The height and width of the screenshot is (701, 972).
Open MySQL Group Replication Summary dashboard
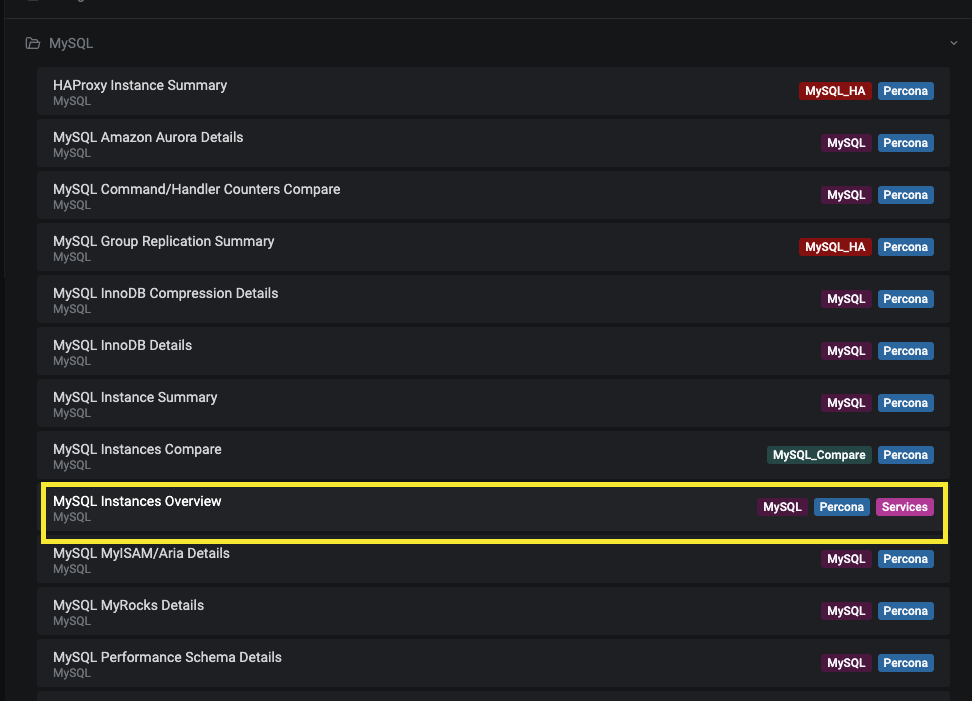coord(163,242)
